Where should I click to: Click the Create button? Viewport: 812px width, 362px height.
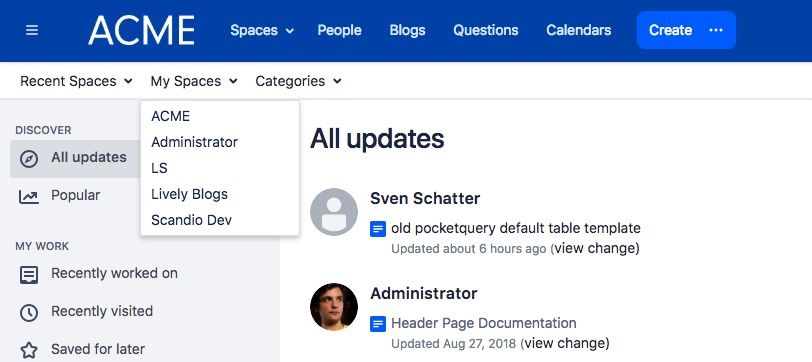[x=670, y=30]
